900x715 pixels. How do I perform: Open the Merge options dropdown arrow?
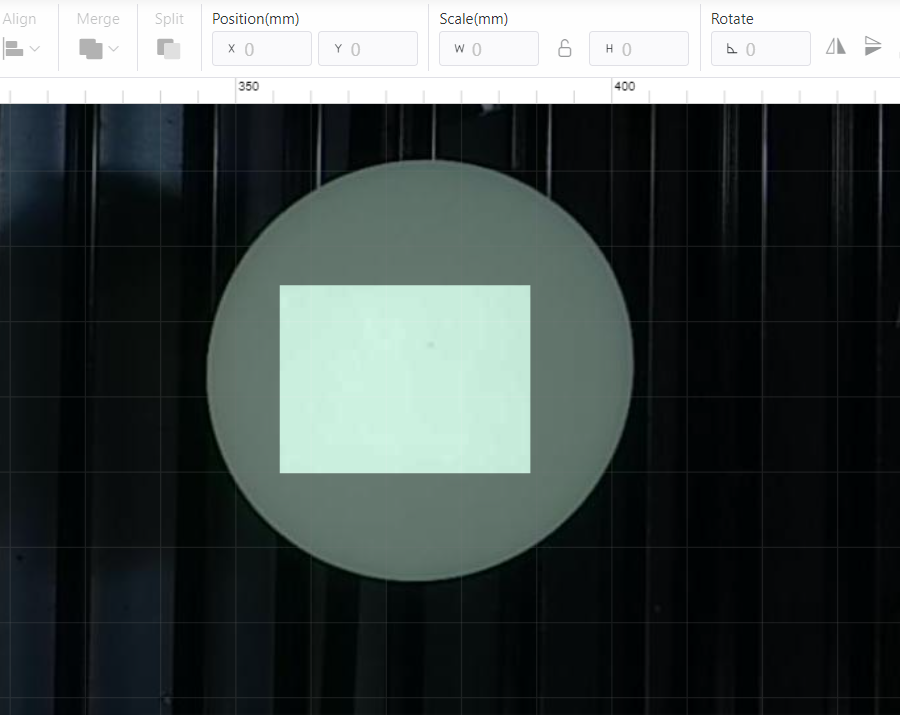(x=114, y=49)
